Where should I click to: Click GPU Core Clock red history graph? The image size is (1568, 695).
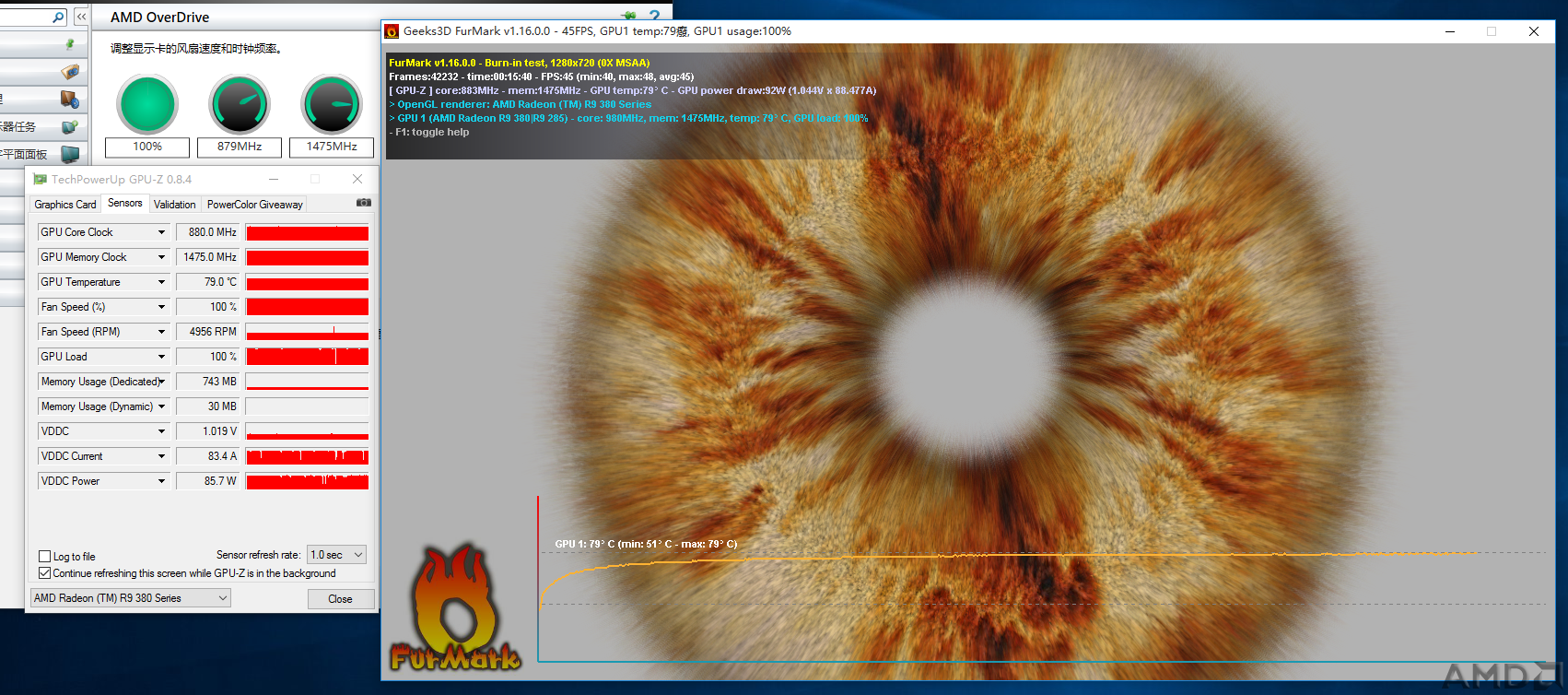(x=308, y=232)
